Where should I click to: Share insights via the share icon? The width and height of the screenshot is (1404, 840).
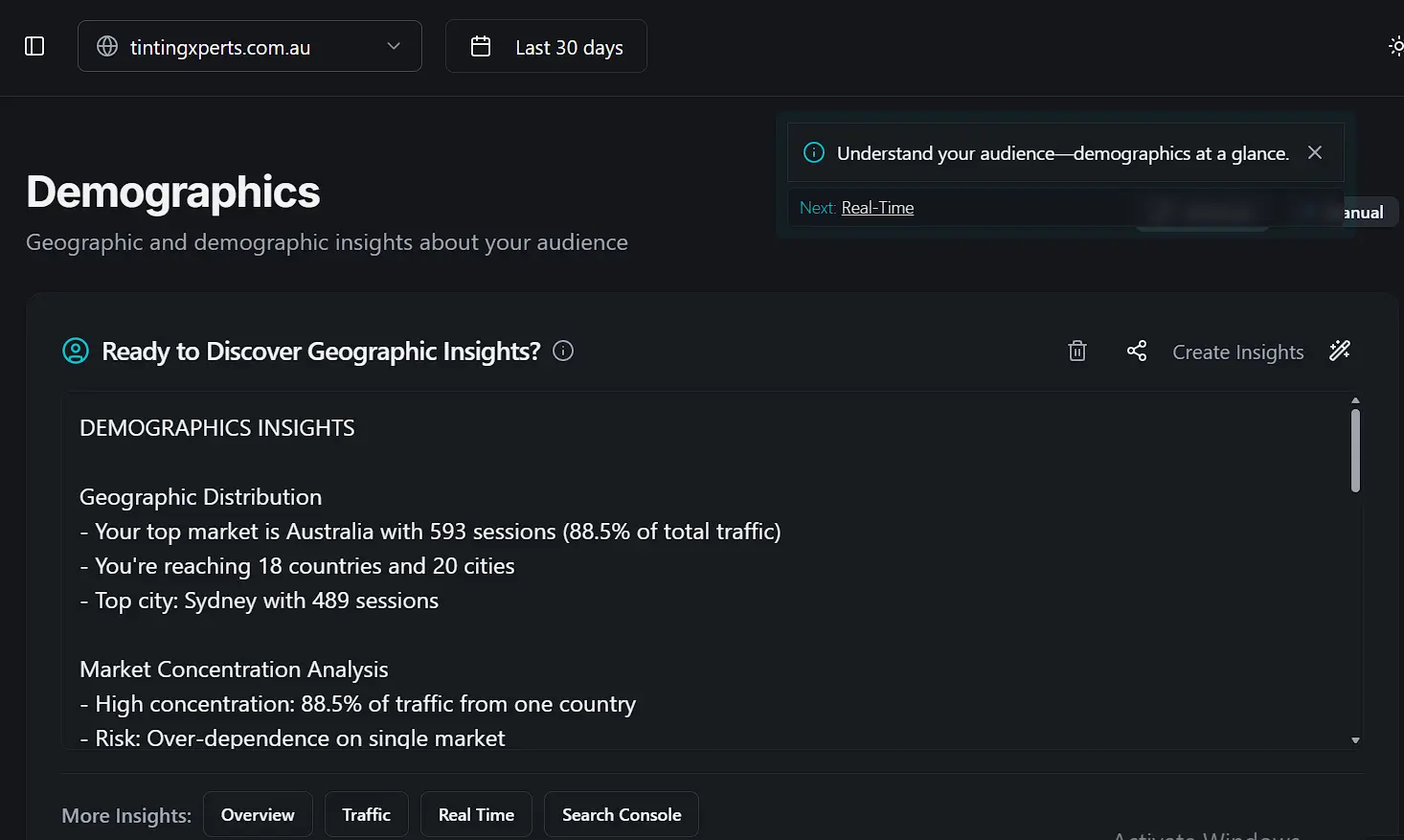(x=1136, y=351)
